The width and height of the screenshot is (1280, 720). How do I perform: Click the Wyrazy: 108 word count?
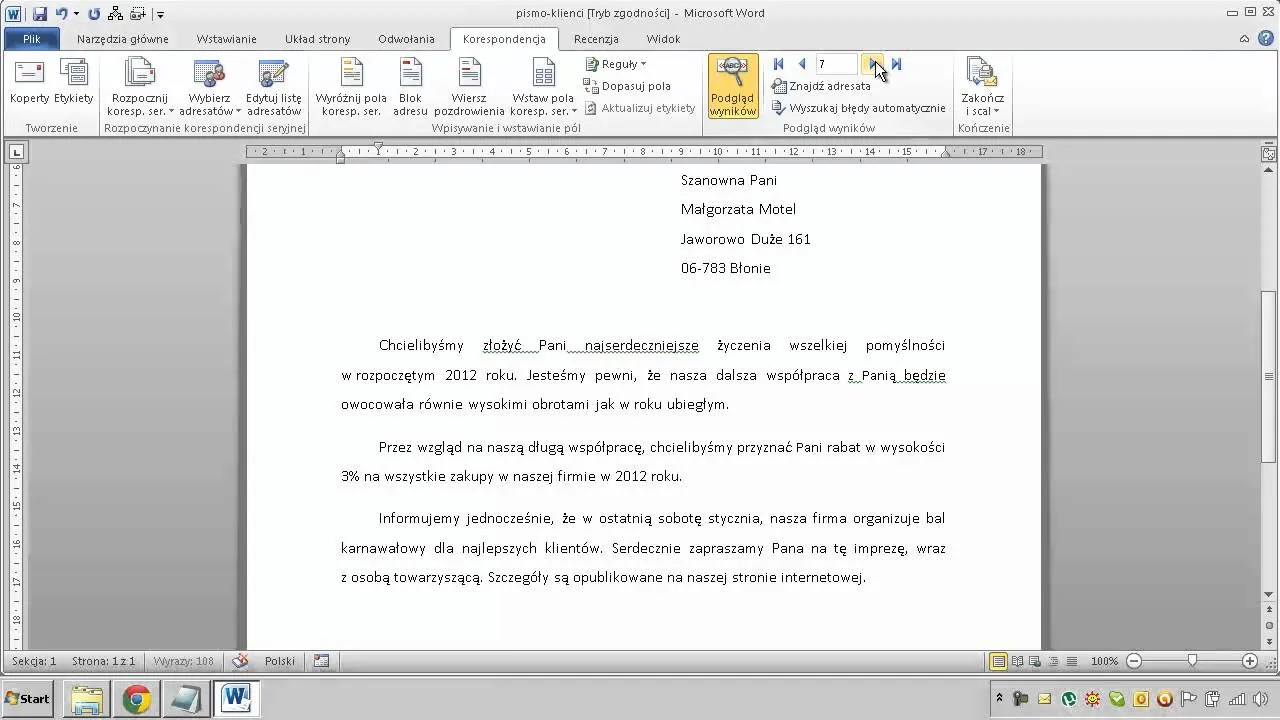184,661
